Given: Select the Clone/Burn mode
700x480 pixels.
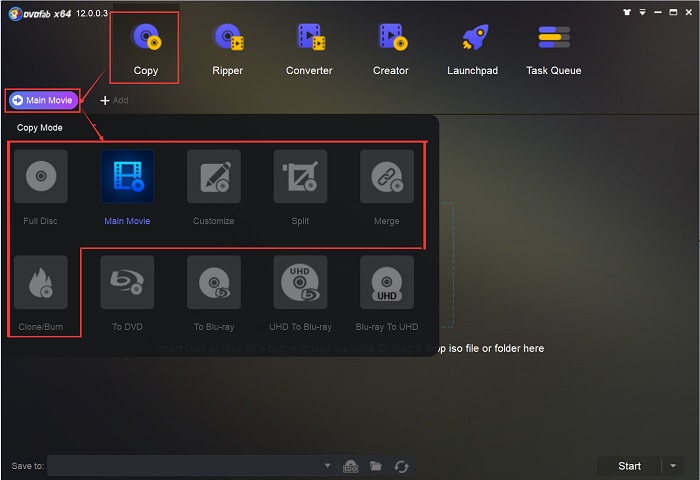Looking at the screenshot, I should tap(41, 283).
